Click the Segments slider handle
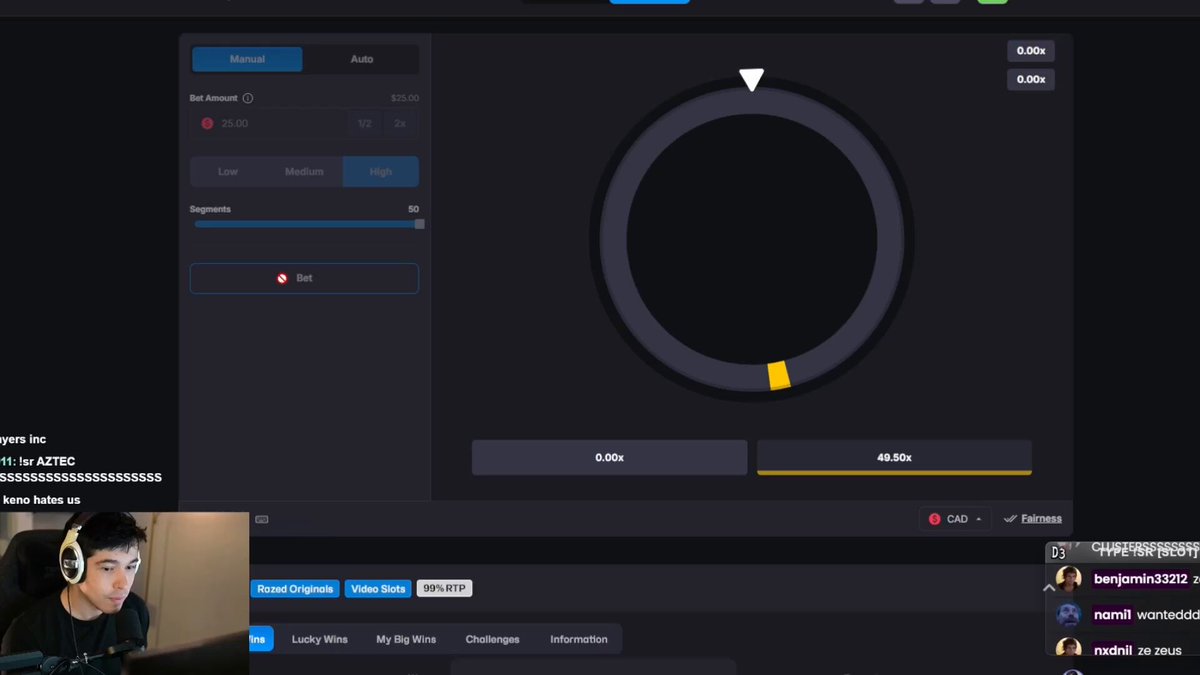 [x=419, y=224]
